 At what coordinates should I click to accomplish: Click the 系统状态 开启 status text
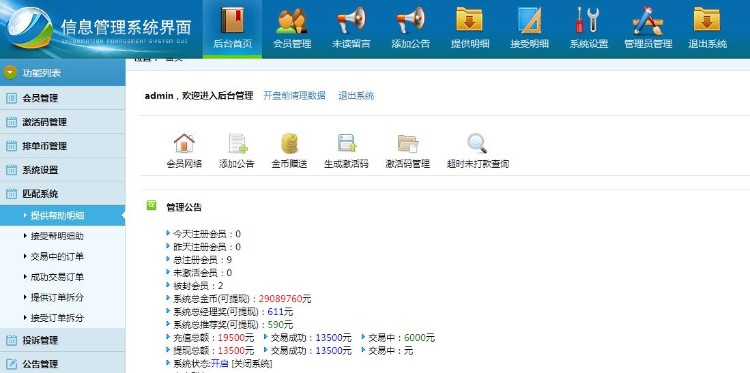(221, 363)
